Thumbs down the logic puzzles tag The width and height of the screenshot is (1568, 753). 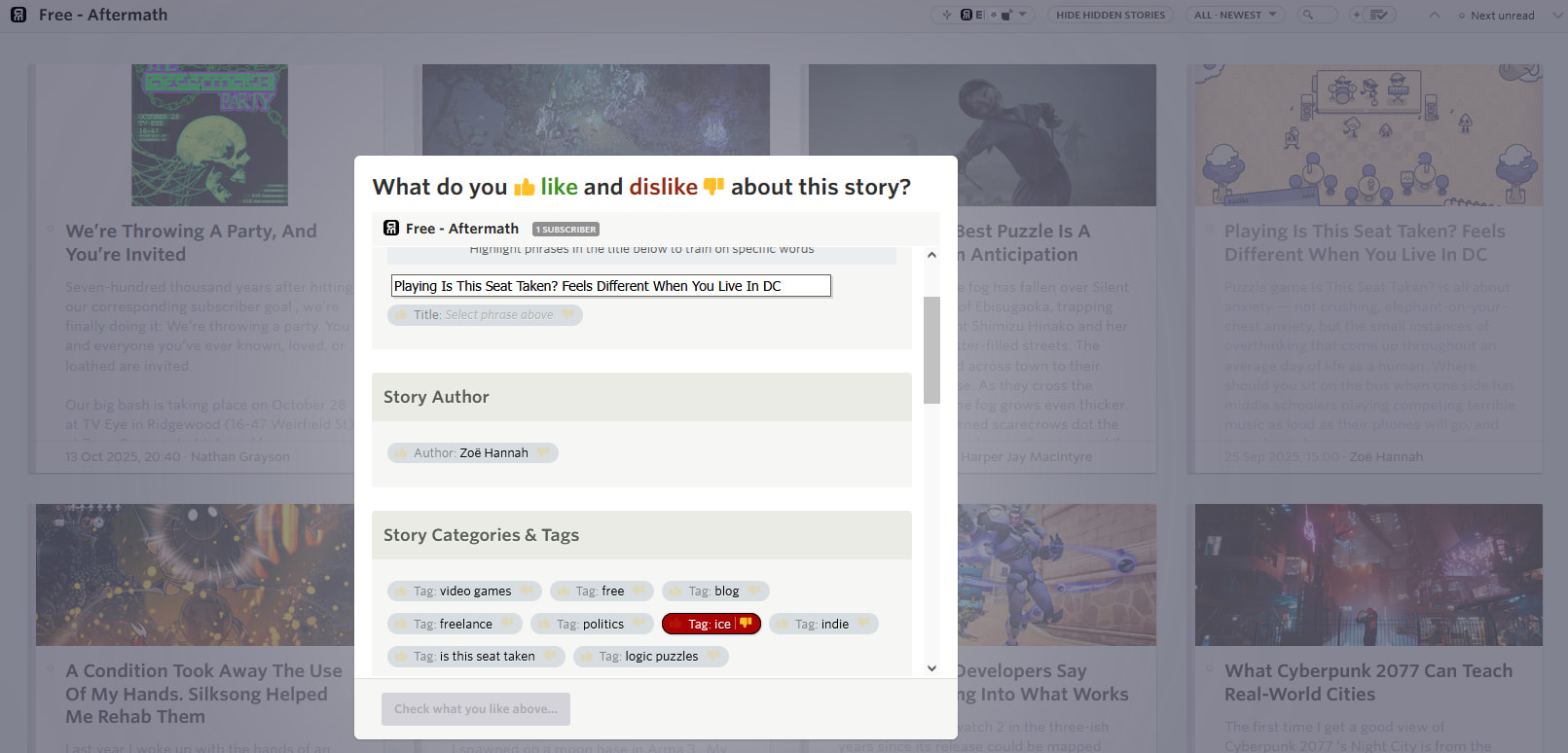[713, 657]
